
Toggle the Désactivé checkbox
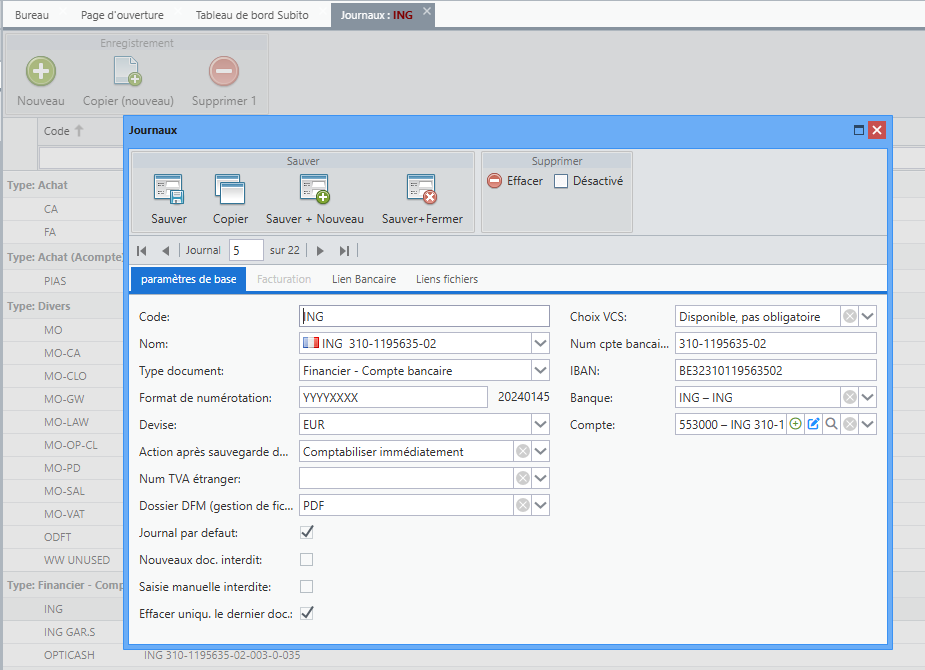561,181
